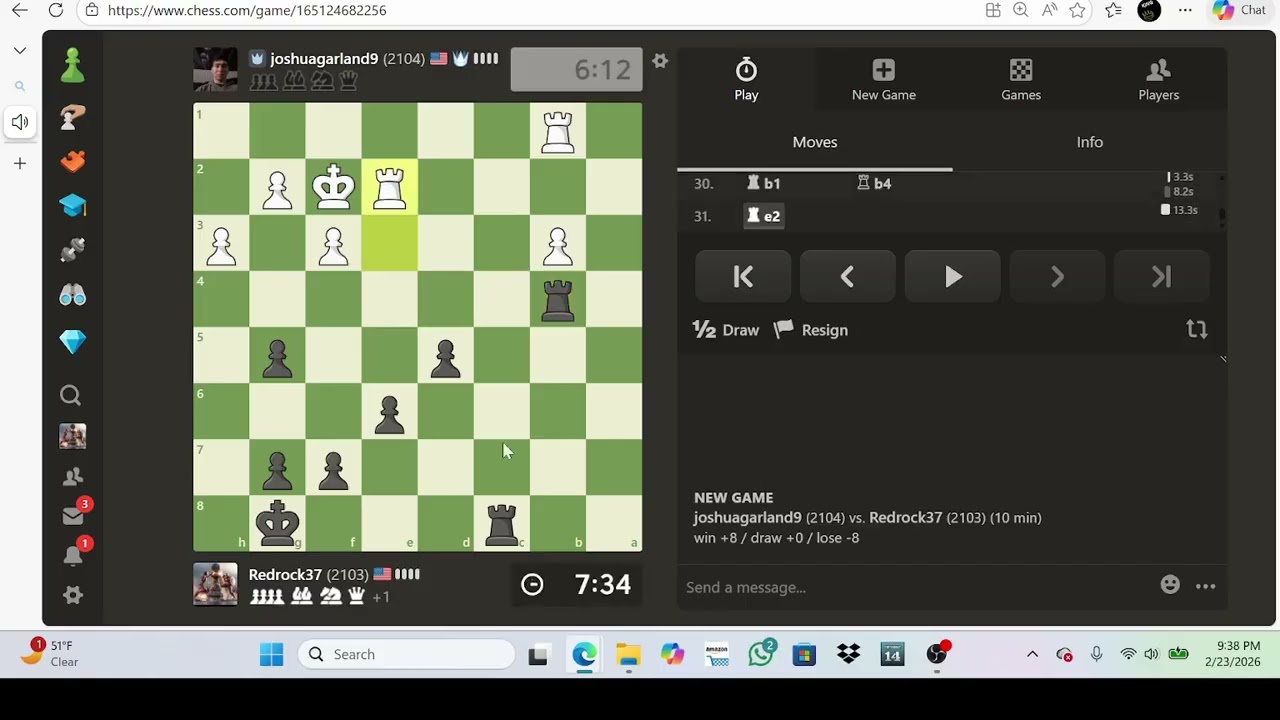Select the Moves subtab
This screenshot has width=1280, height=720.
815,142
